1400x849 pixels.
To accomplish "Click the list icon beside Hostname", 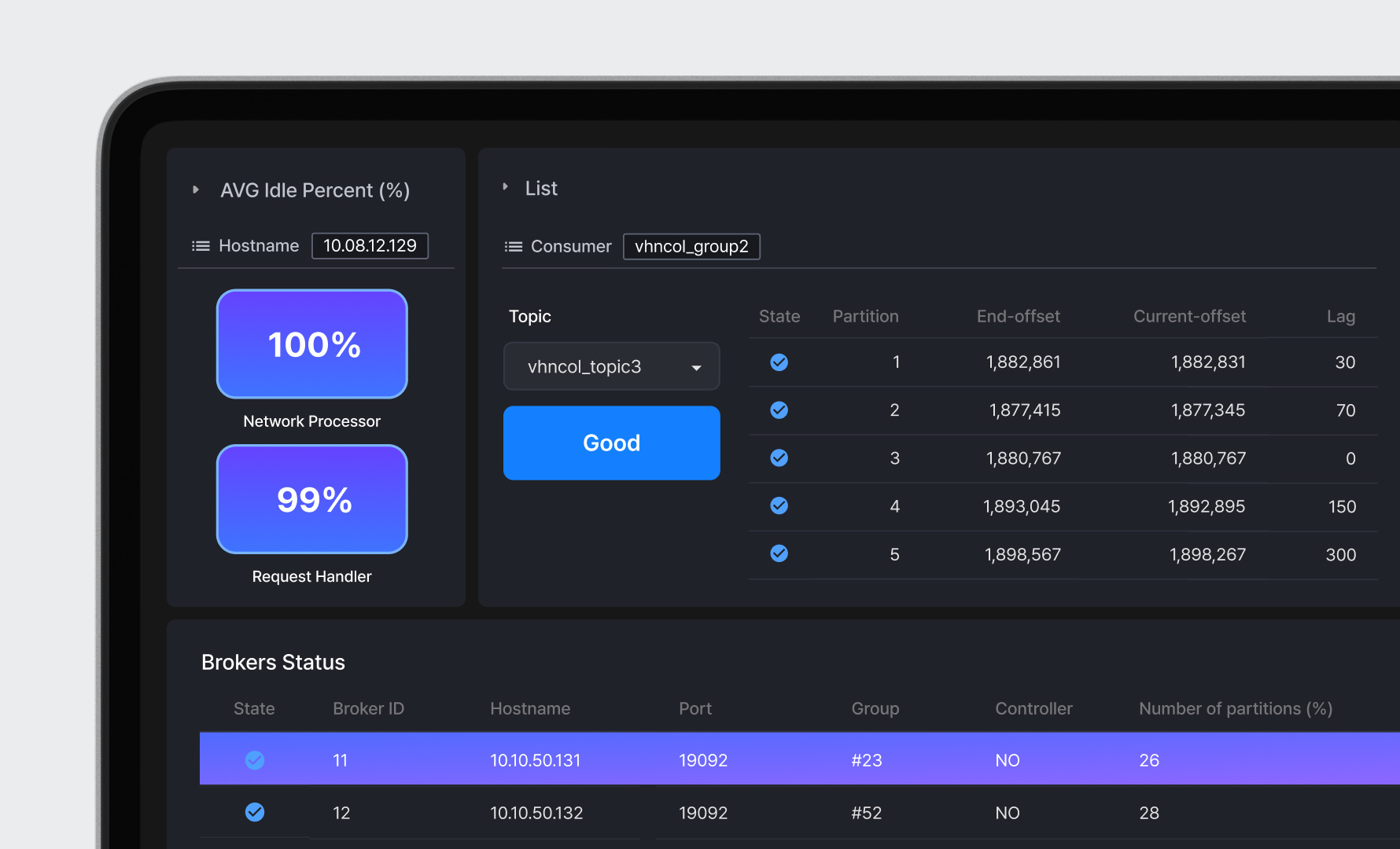I will (x=201, y=246).
